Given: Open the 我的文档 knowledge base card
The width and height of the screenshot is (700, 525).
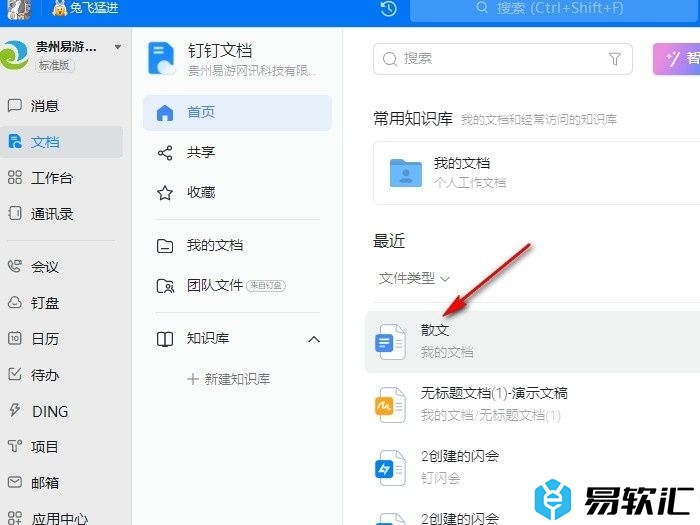Looking at the screenshot, I should 536,173.
